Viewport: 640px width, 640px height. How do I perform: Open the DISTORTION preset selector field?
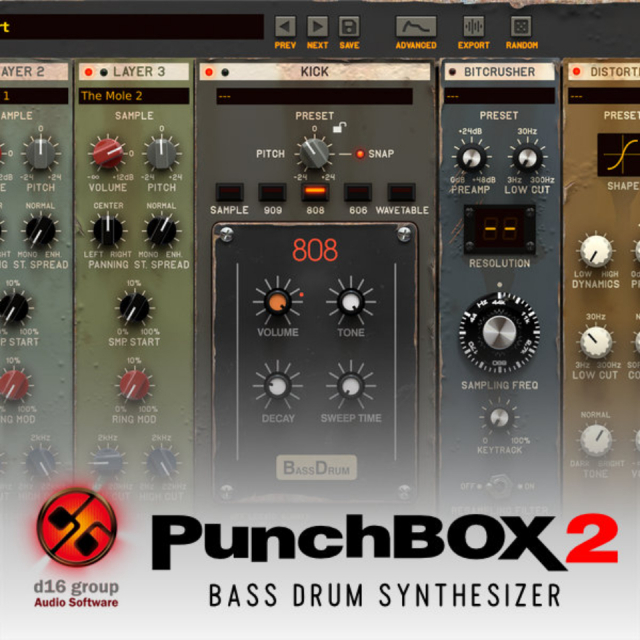[x=604, y=96]
